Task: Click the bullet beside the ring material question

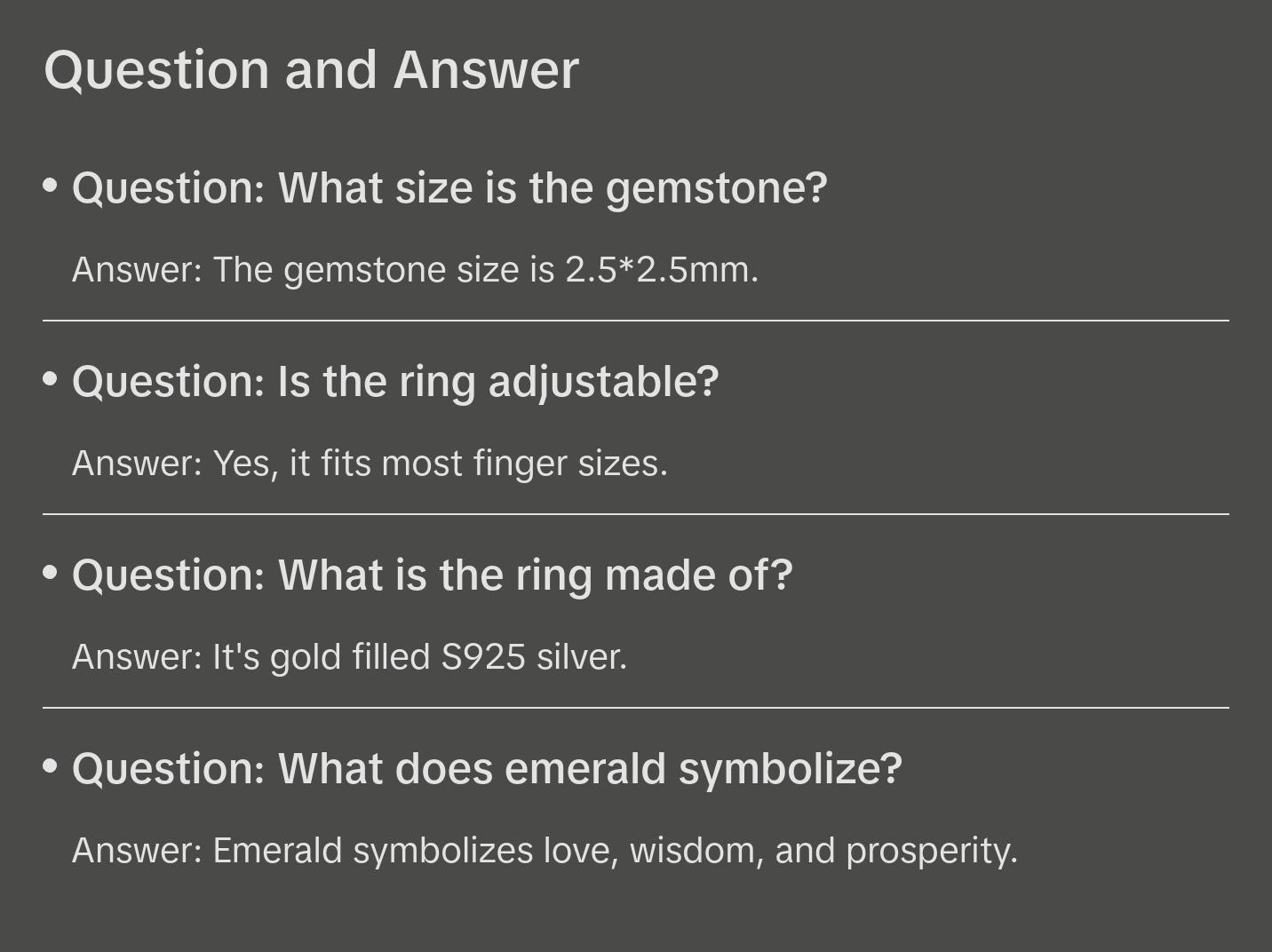Action: (51, 573)
